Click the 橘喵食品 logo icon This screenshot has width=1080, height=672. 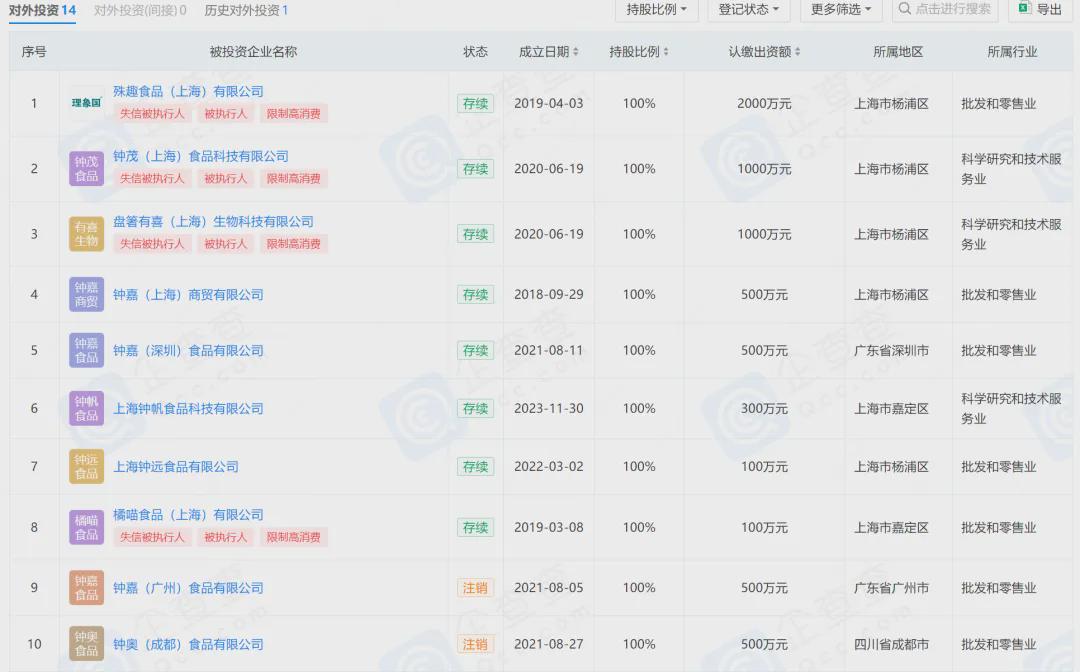(x=86, y=527)
